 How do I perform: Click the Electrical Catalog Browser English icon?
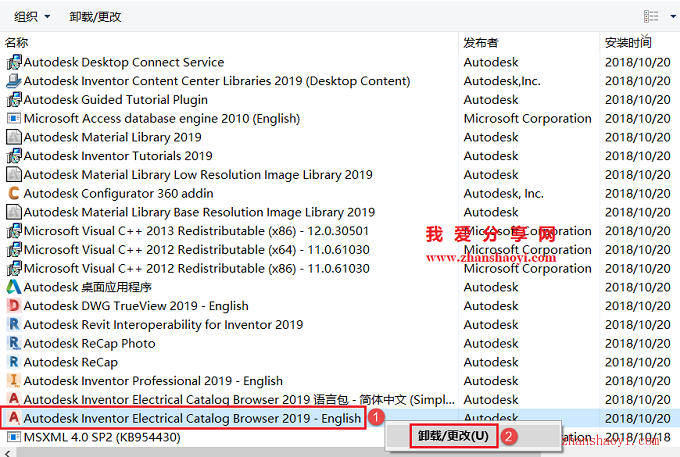[x=14, y=418]
